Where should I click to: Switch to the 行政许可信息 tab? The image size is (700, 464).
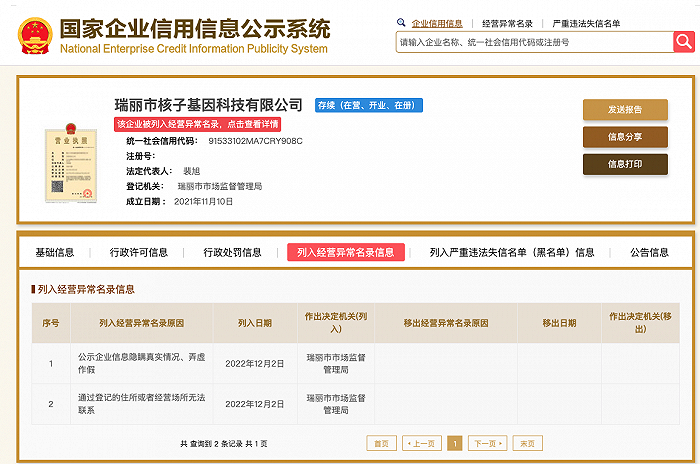(x=138, y=253)
